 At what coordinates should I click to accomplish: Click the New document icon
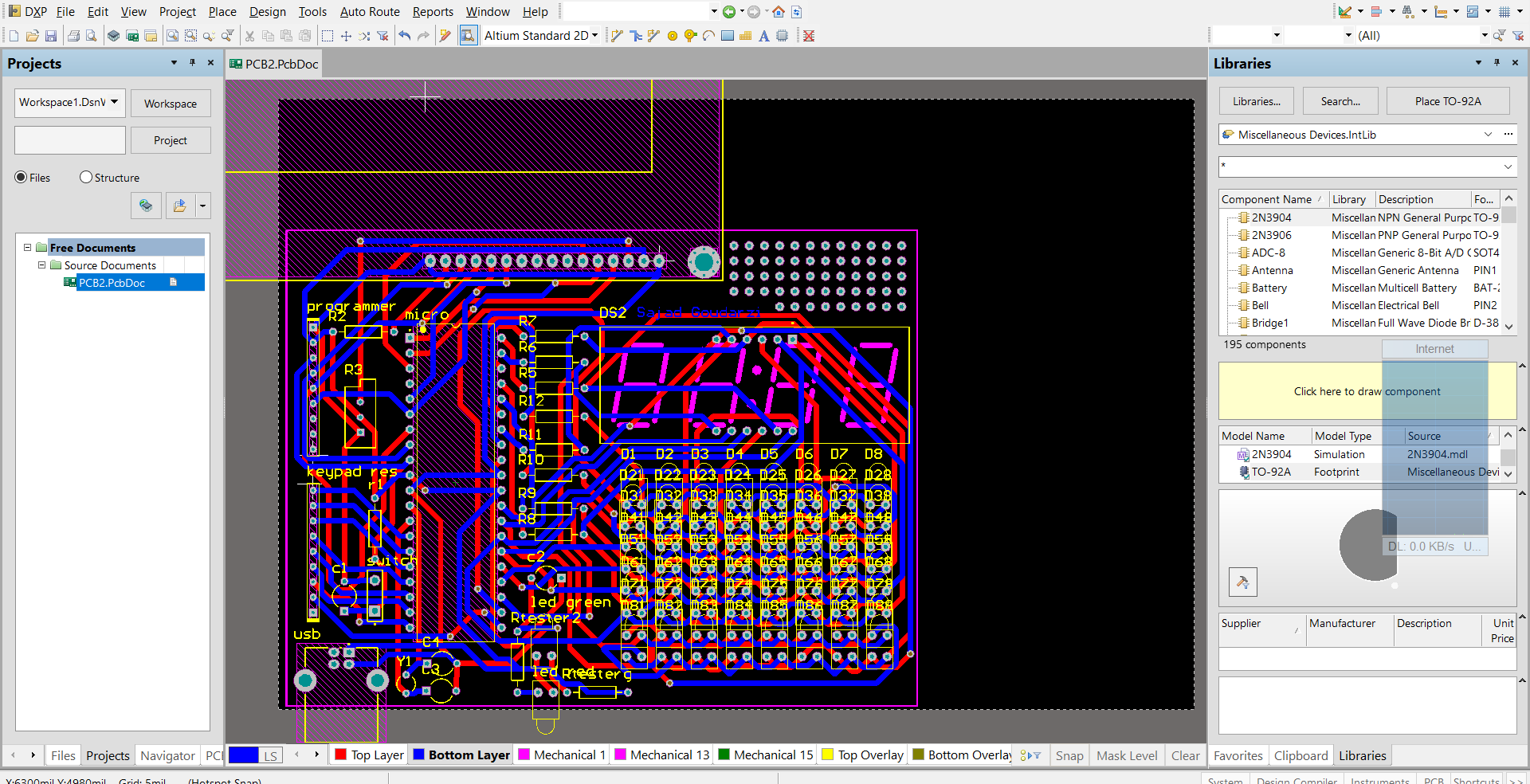coord(14,36)
